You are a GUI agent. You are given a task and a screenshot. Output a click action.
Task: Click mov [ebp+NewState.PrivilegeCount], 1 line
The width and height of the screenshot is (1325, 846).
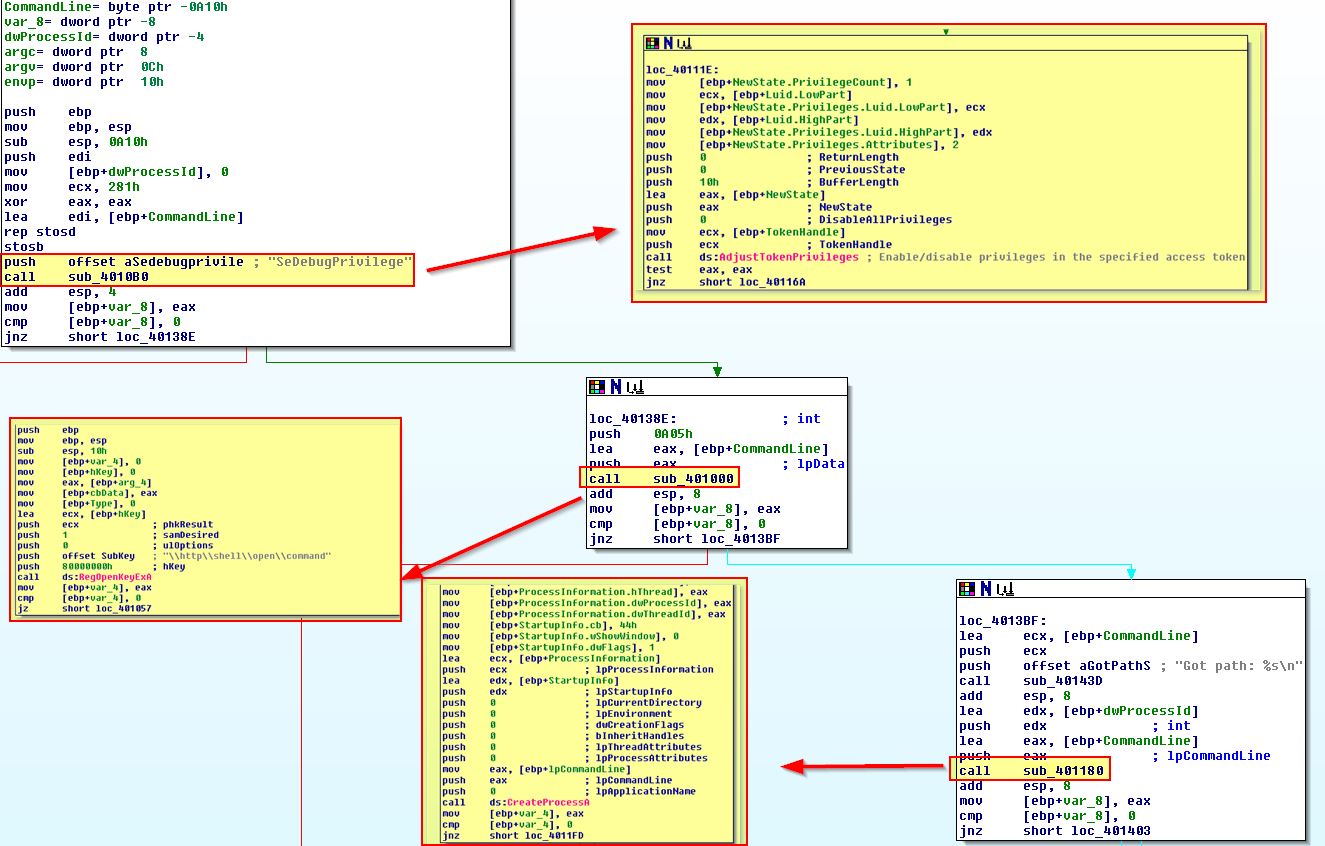pyautogui.click(x=779, y=82)
